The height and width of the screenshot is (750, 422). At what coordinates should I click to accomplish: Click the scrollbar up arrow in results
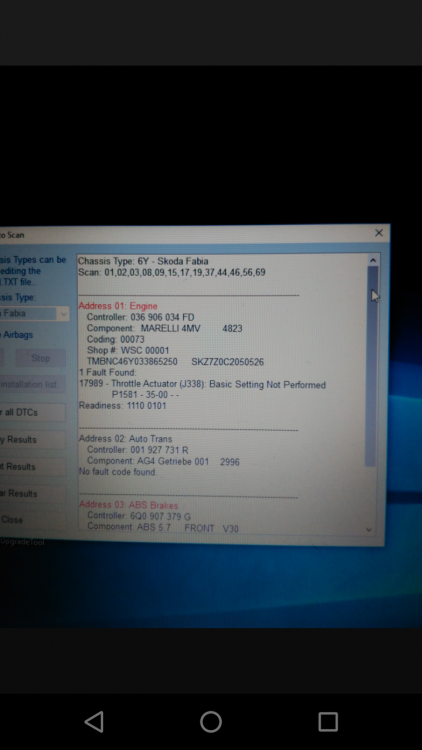[x=373, y=260]
